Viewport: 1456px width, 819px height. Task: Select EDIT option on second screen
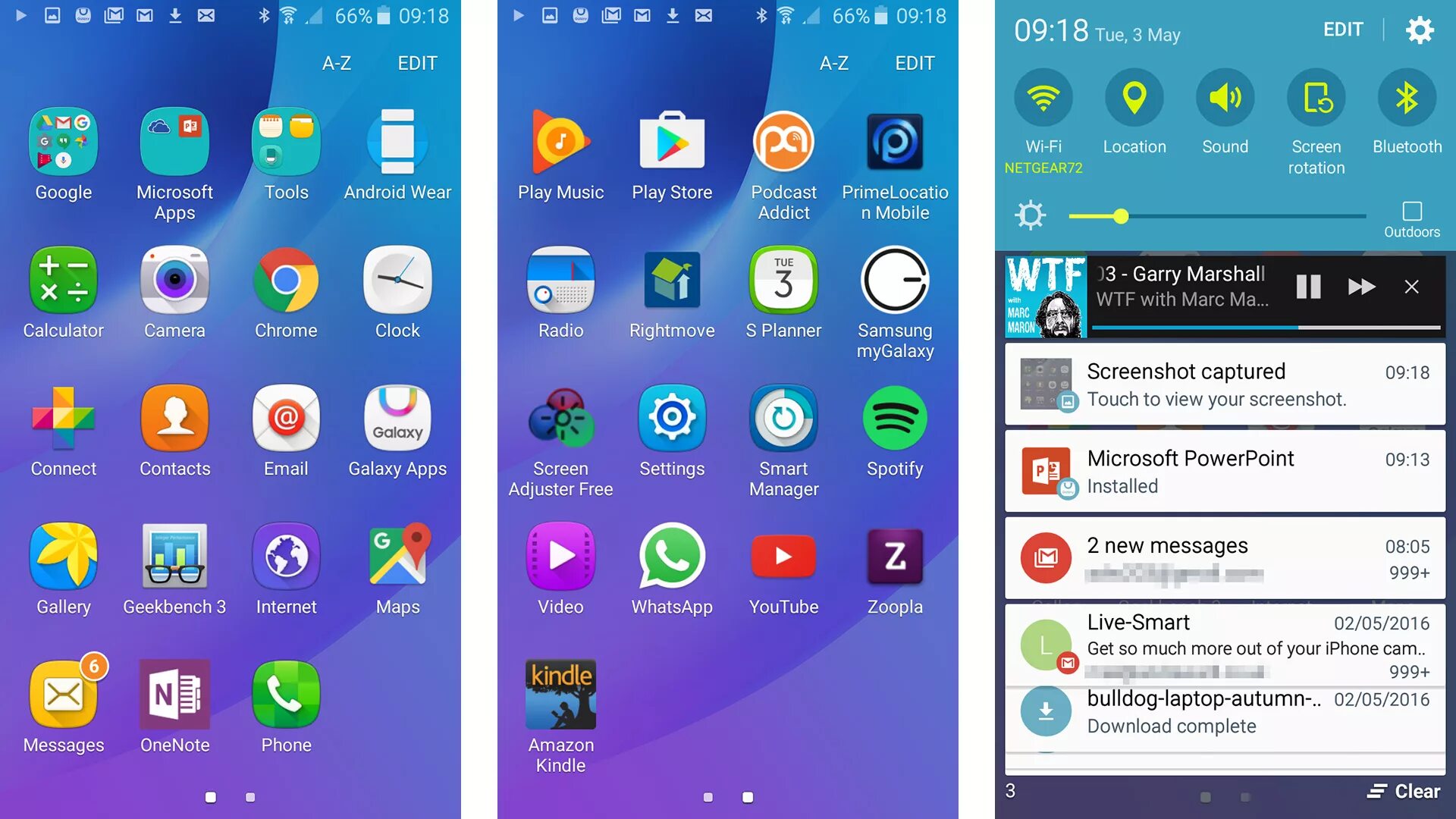913,62
